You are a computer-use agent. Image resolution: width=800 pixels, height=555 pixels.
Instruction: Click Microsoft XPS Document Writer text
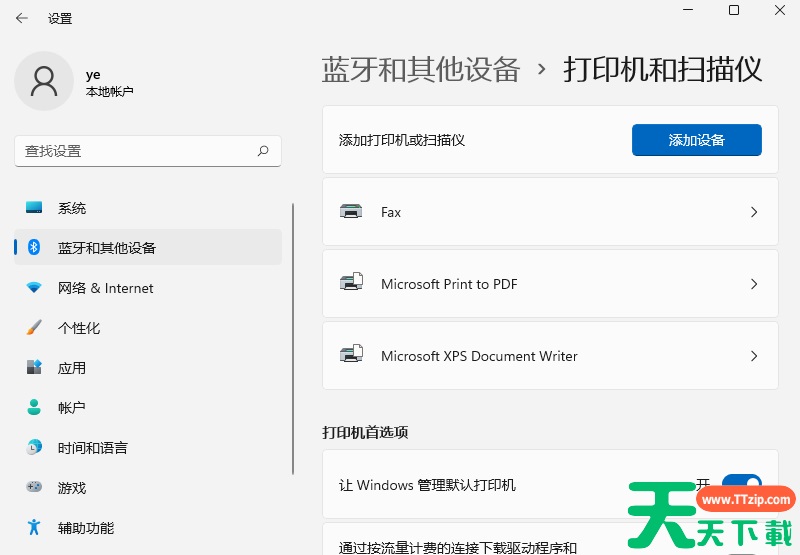[x=479, y=356]
